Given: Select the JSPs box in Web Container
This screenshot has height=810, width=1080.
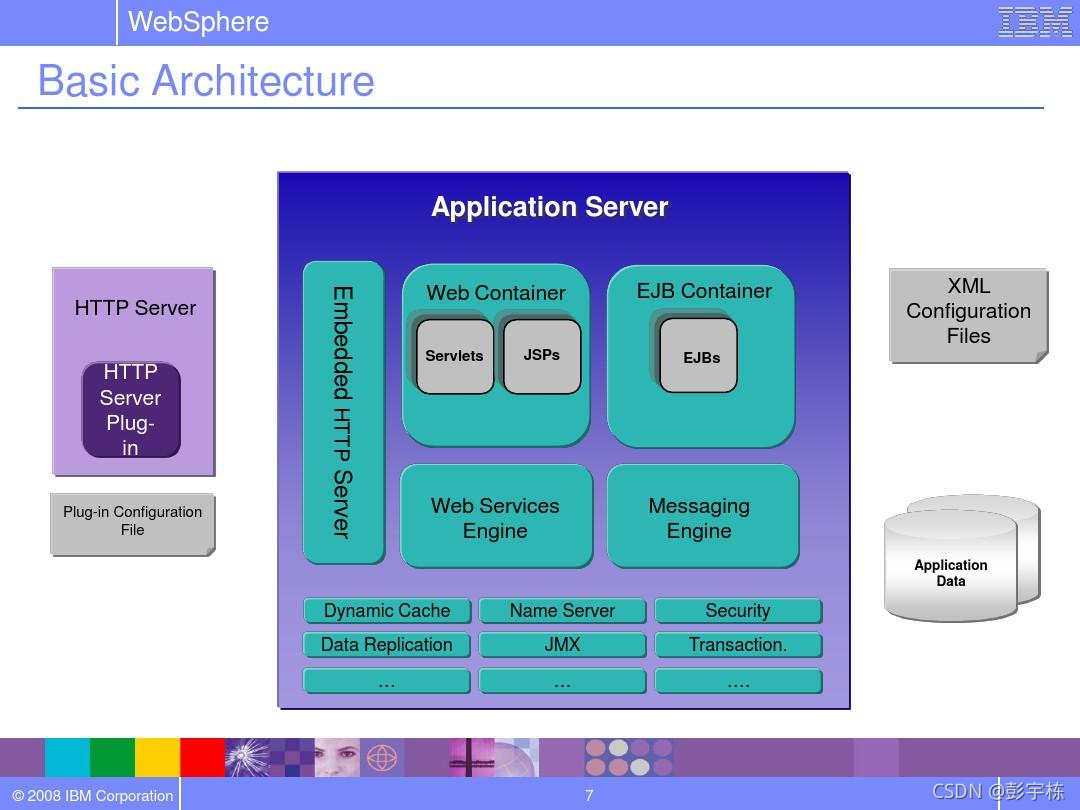Looking at the screenshot, I should pos(542,356).
